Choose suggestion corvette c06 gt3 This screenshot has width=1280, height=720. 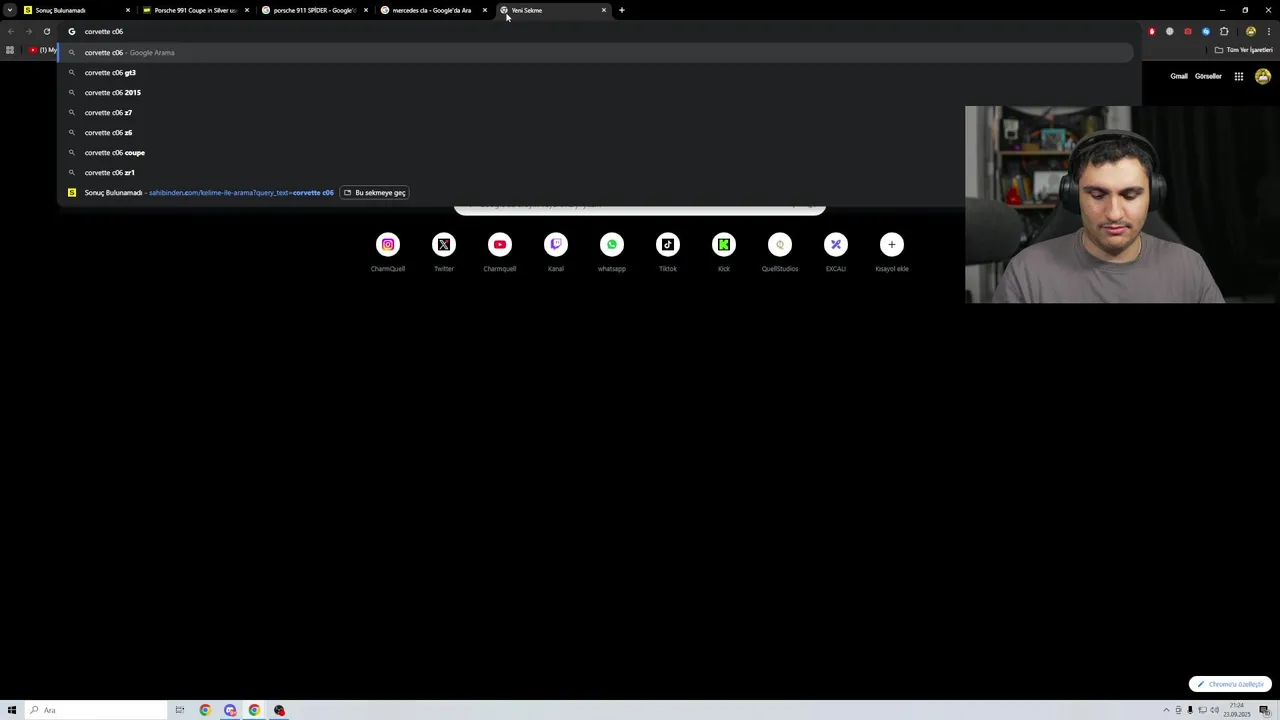tap(596, 72)
